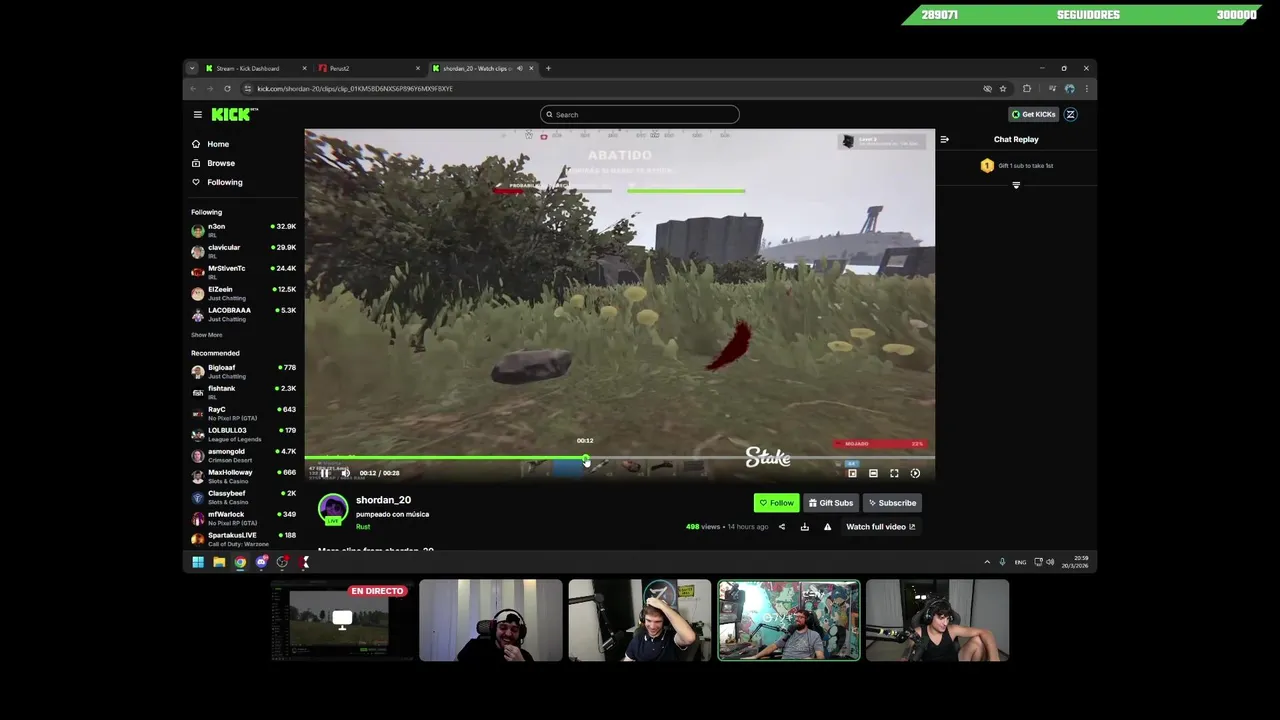Click the browser address bar URL
Screen dimensions: 1280x720
point(355,88)
